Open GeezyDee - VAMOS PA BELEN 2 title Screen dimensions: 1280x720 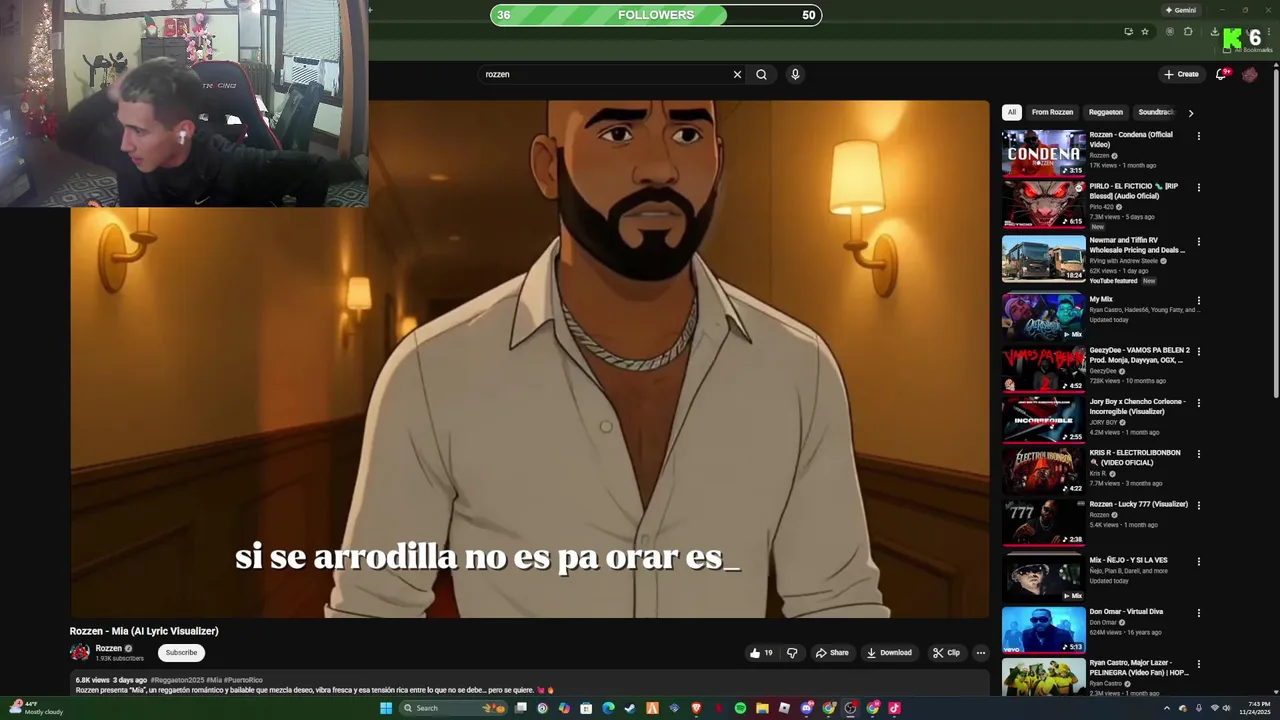1139,355
